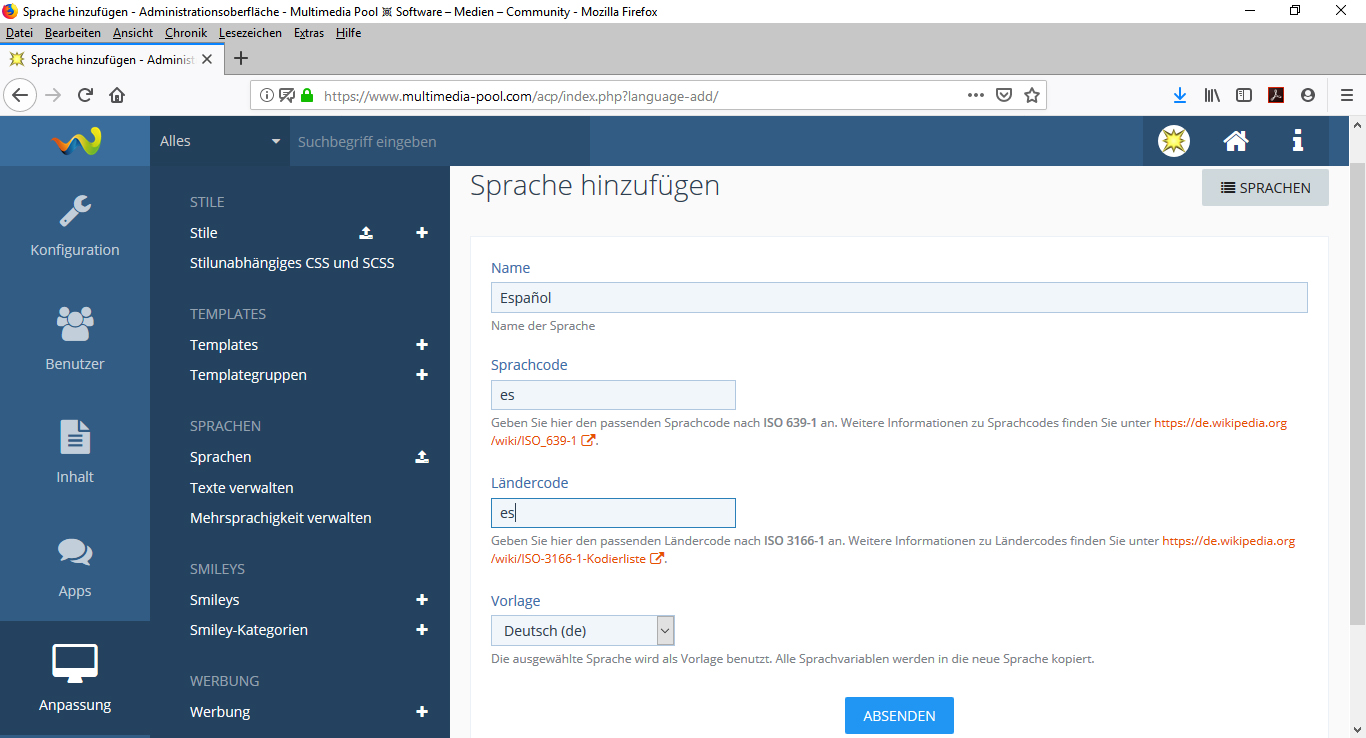
Task: Open the Apps chat bubbles section
Action: (75, 566)
